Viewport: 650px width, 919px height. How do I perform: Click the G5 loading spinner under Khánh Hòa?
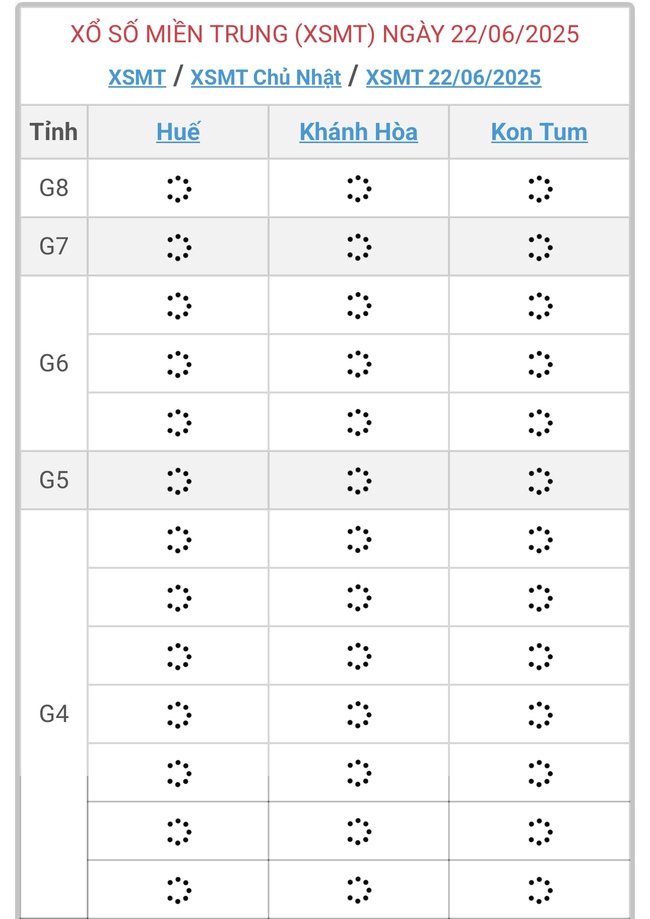(x=358, y=480)
